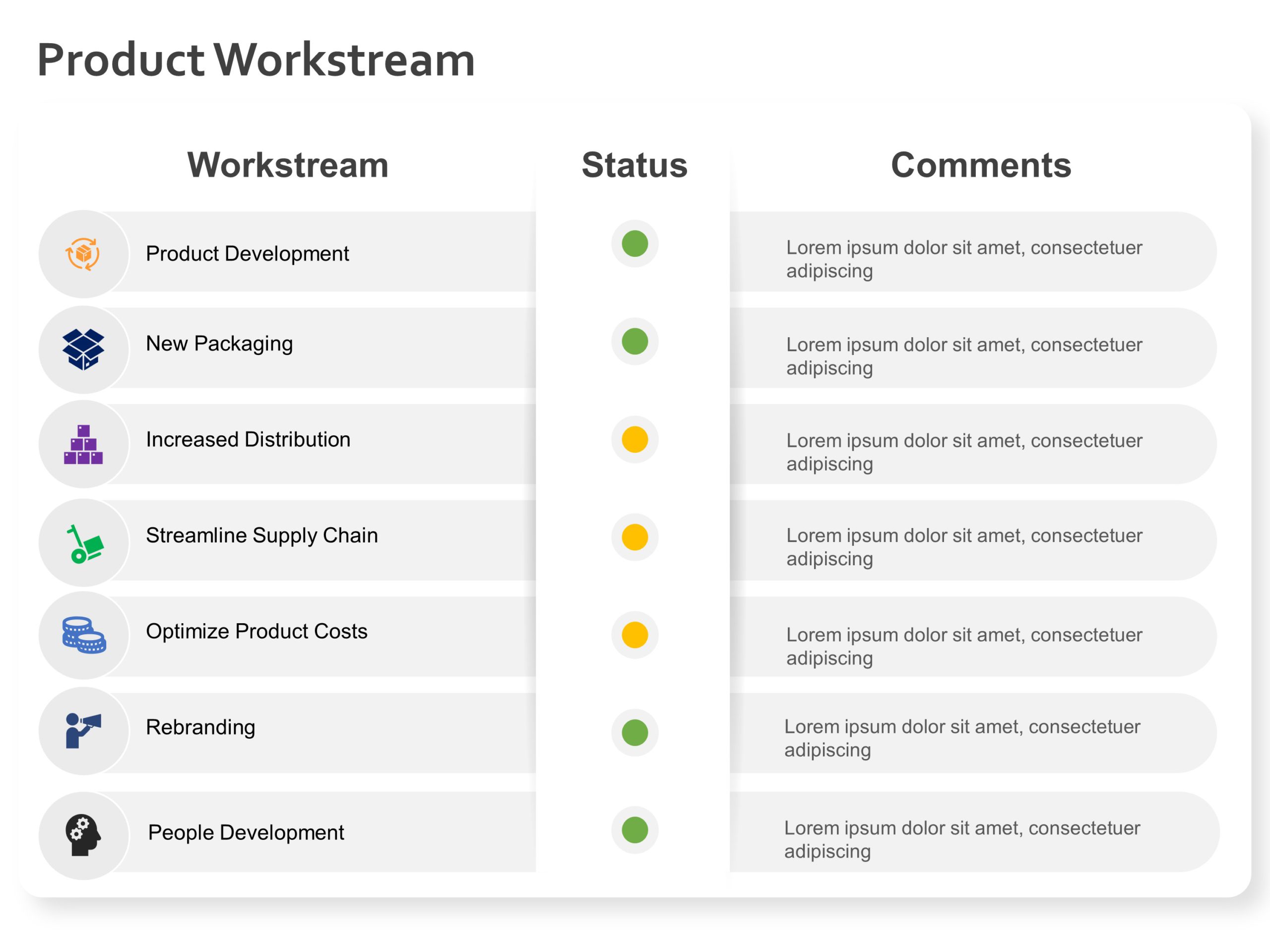Image resolution: width=1270 pixels, height=952 pixels.
Task: Click the Optimize Product Costs text
Action: (x=256, y=631)
